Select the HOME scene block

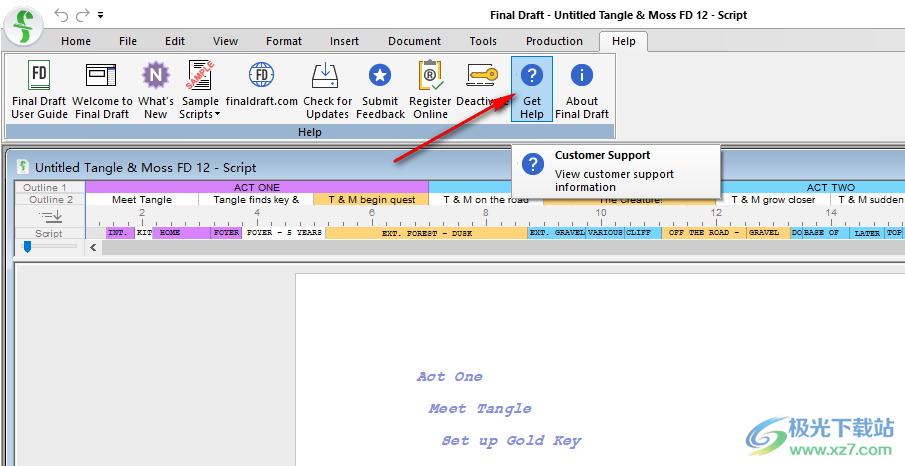click(x=181, y=233)
